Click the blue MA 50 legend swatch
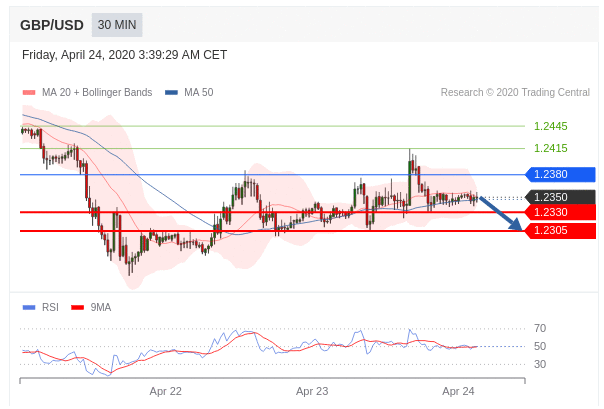 171,92
